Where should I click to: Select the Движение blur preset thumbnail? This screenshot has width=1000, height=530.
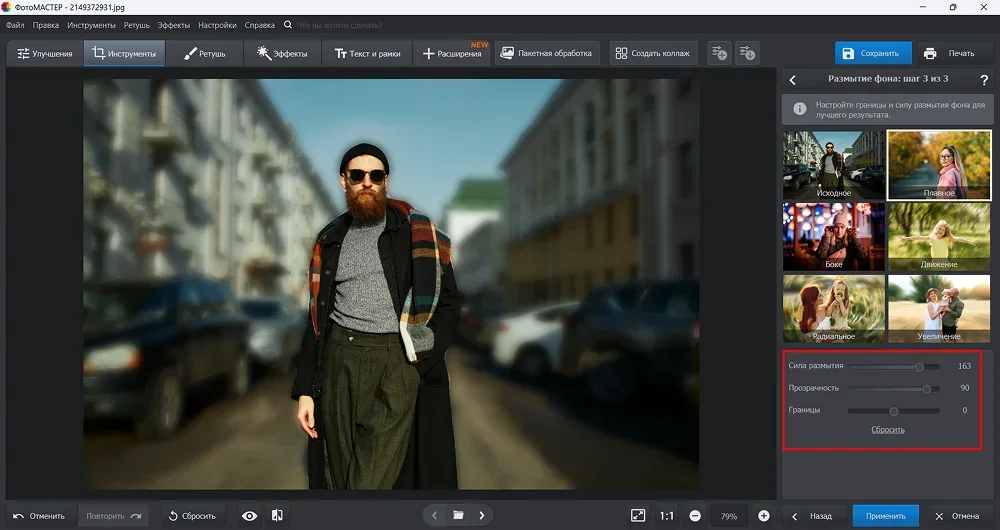(939, 237)
